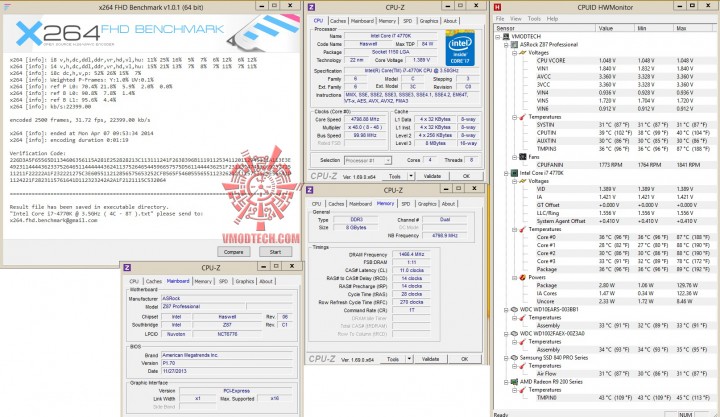Click the CPU-Z icon in the Mainboard-tab window title bar
The width and height of the screenshot is (720, 417).
pos(127,267)
